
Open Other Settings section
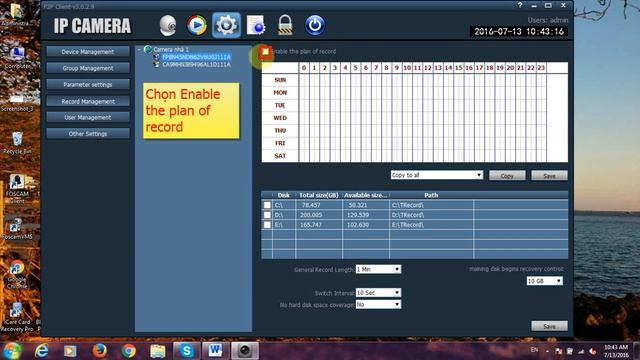(x=88, y=134)
